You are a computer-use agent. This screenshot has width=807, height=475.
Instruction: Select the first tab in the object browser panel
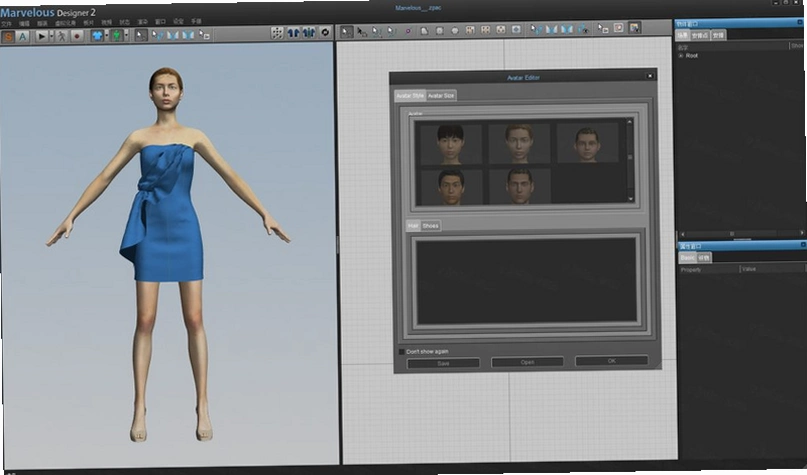(682, 36)
